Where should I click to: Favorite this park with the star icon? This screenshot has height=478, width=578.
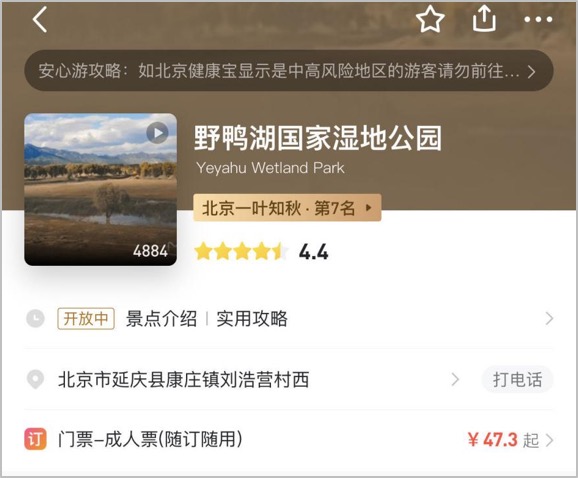[430, 19]
